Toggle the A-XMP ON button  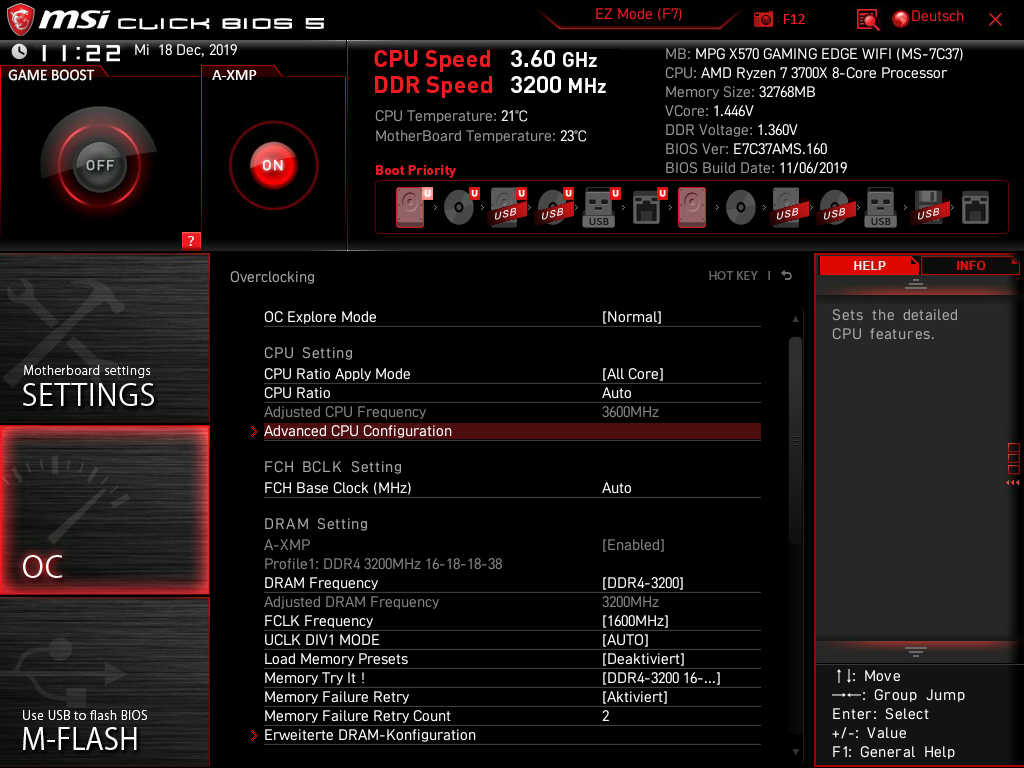(273, 165)
